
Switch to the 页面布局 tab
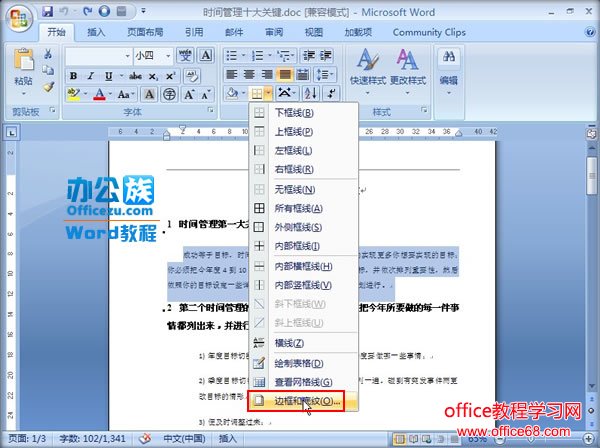pyautogui.click(x=145, y=32)
